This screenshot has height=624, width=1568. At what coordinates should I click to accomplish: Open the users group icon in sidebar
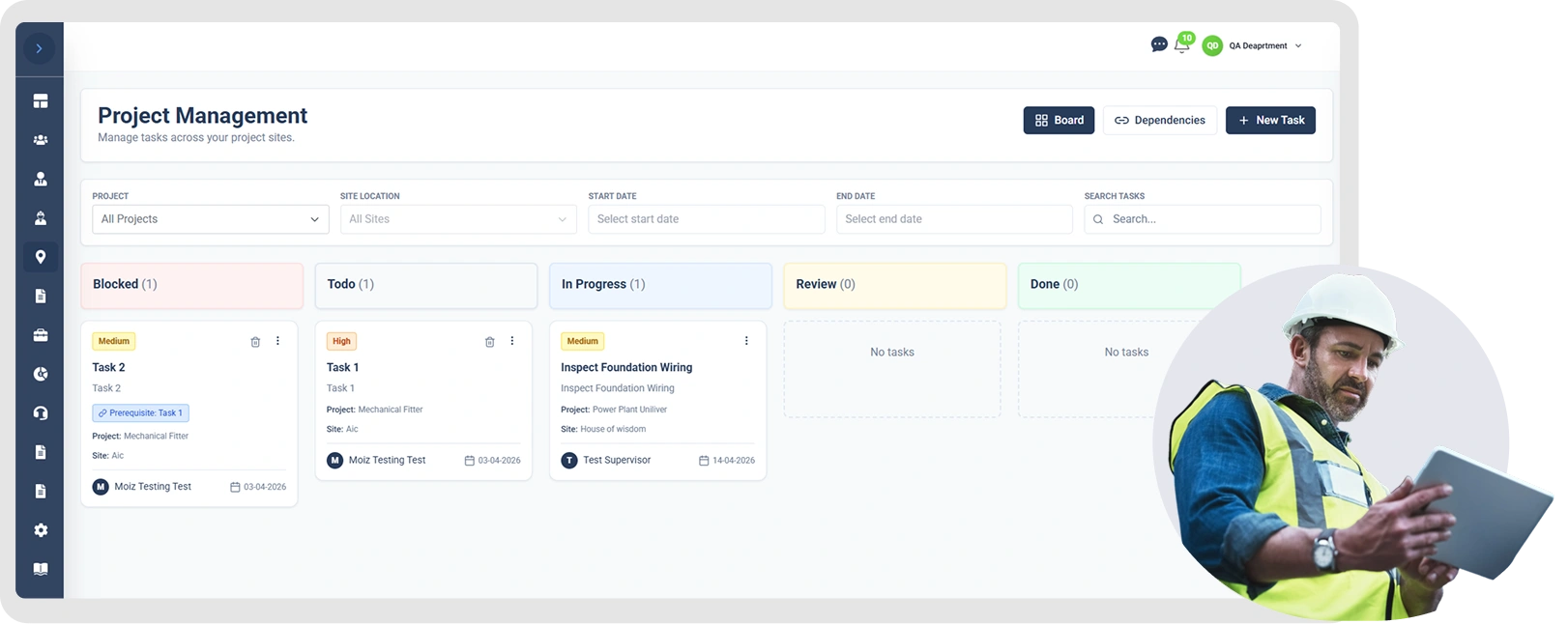pos(41,140)
